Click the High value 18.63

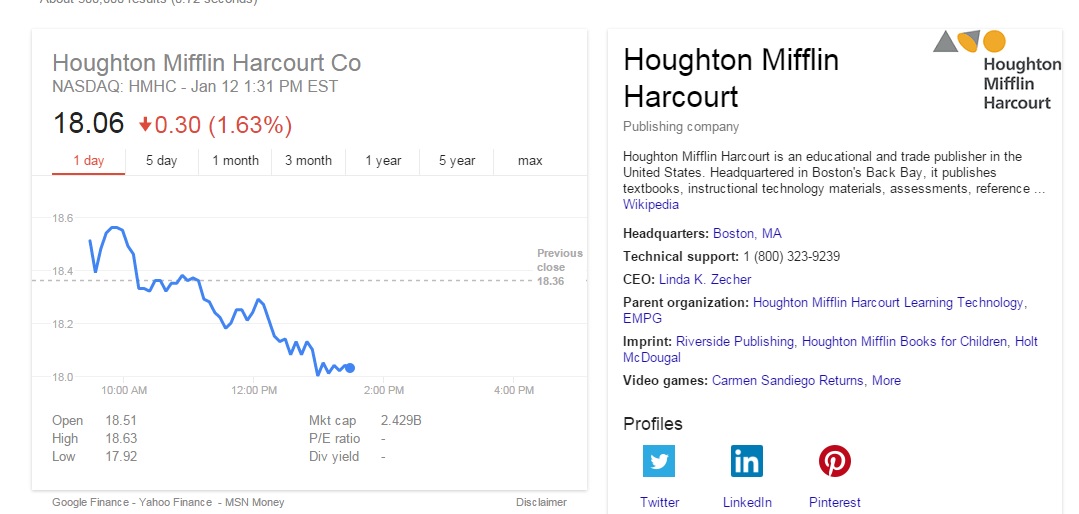pyautogui.click(x=121, y=438)
